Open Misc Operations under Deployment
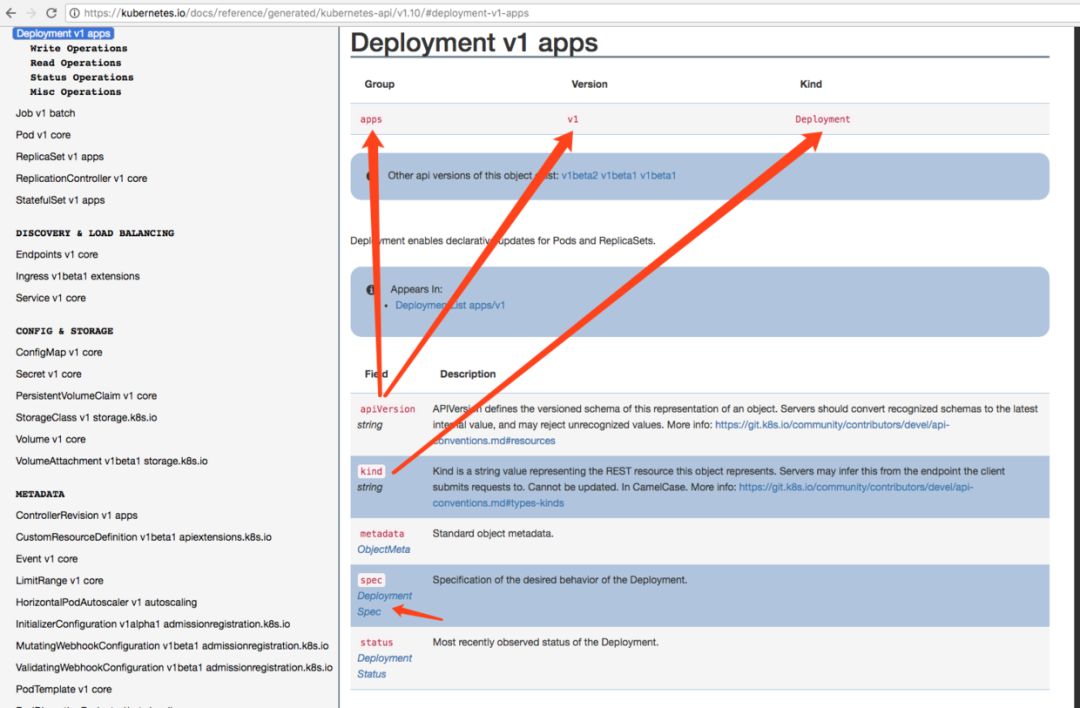The image size is (1080, 708). click(x=76, y=92)
